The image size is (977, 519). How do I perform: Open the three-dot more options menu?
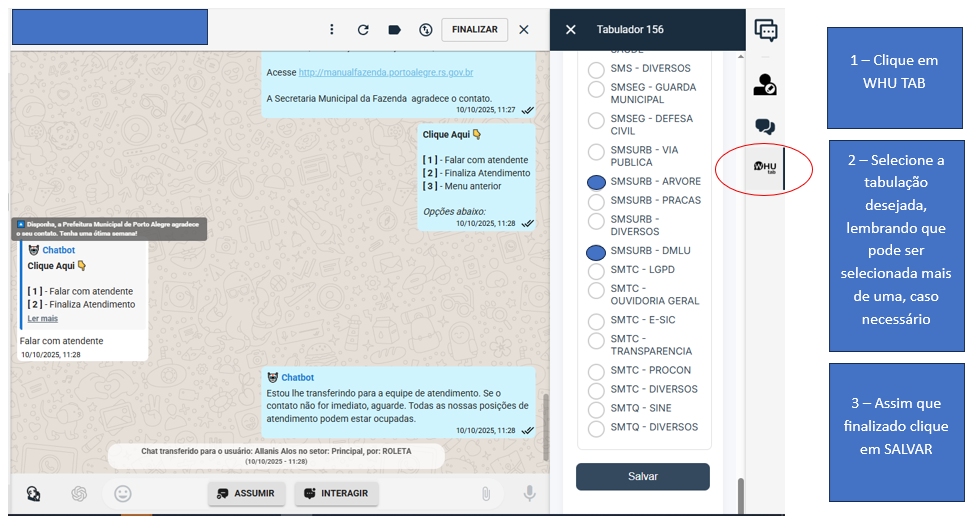point(332,30)
